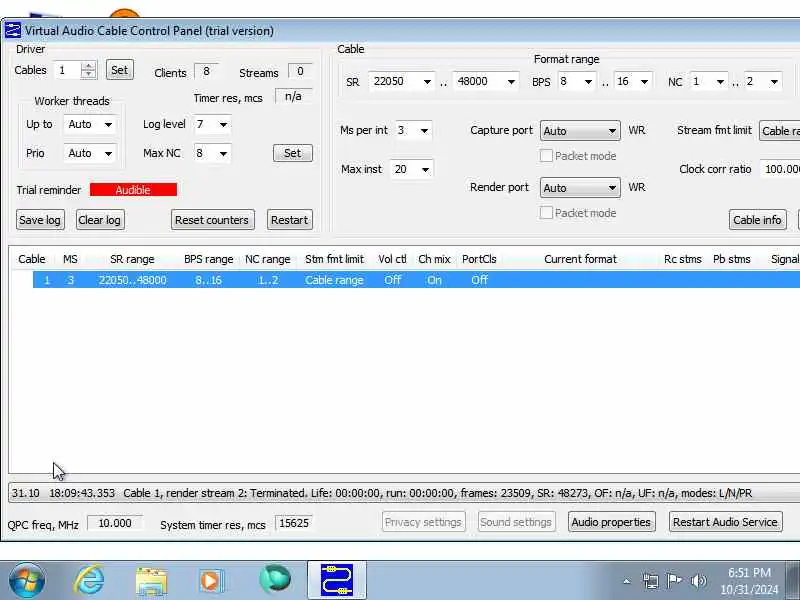
Task: Click the Cables count spinner arrows
Action: [x=89, y=70]
